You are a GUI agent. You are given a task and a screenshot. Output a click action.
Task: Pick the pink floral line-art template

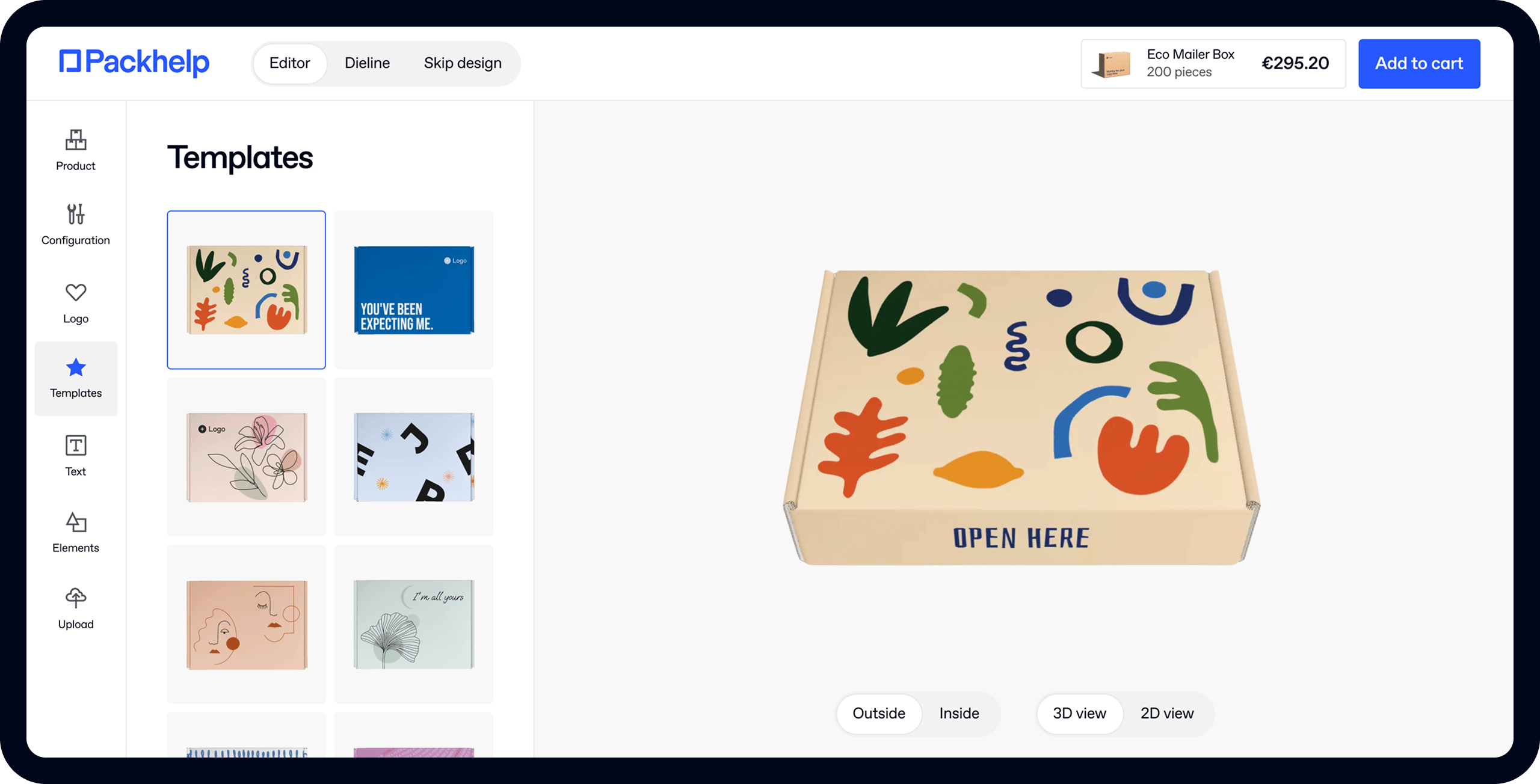coord(247,457)
